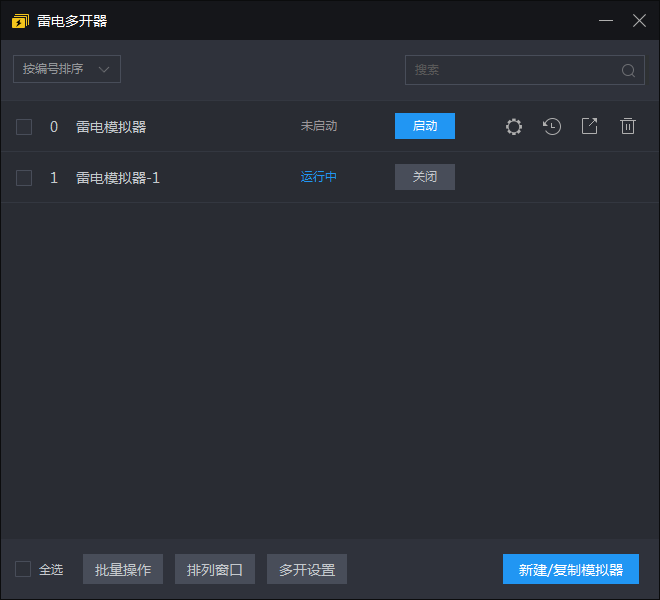Viewport: 660px width, 600px height.
Task: Open the 排列窗口 arrange options
Action: (215, 570)
